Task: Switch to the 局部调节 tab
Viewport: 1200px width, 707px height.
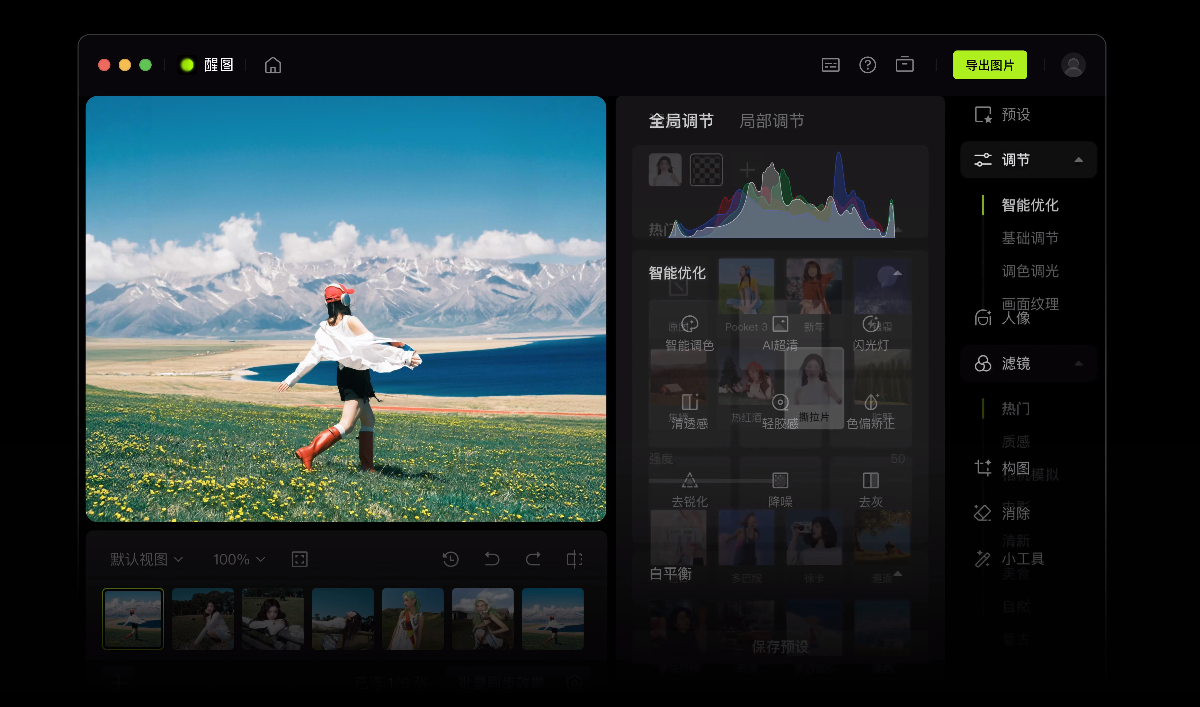Action: 772,121
